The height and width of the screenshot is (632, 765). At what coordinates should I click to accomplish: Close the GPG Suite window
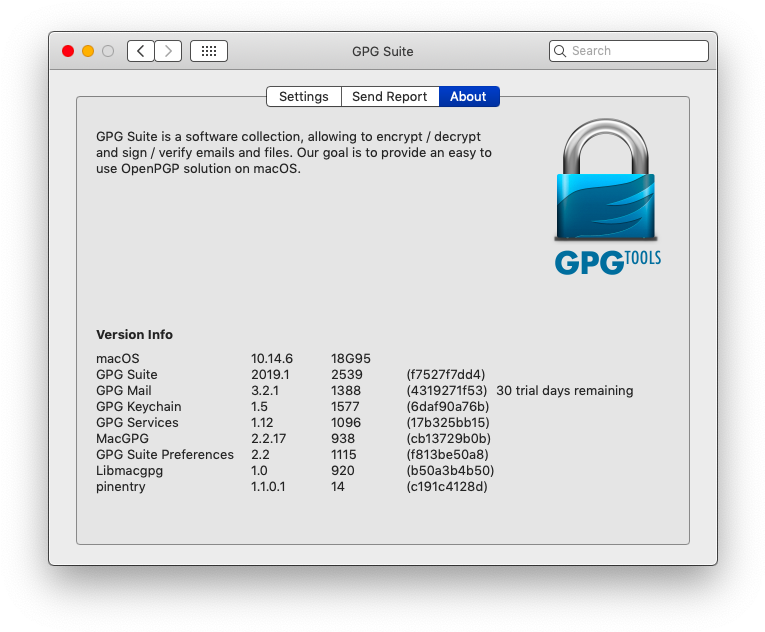[x=68, y=51]
